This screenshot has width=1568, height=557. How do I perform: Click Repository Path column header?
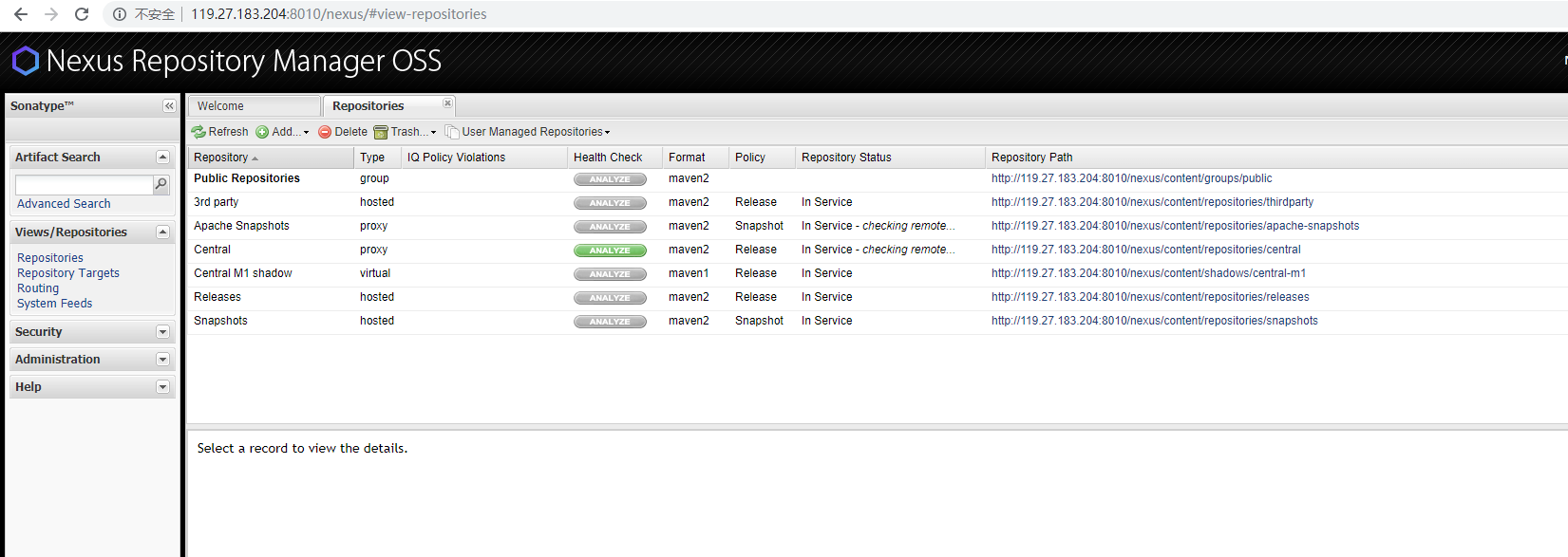pyautogui.click(x=1276, y=158)
